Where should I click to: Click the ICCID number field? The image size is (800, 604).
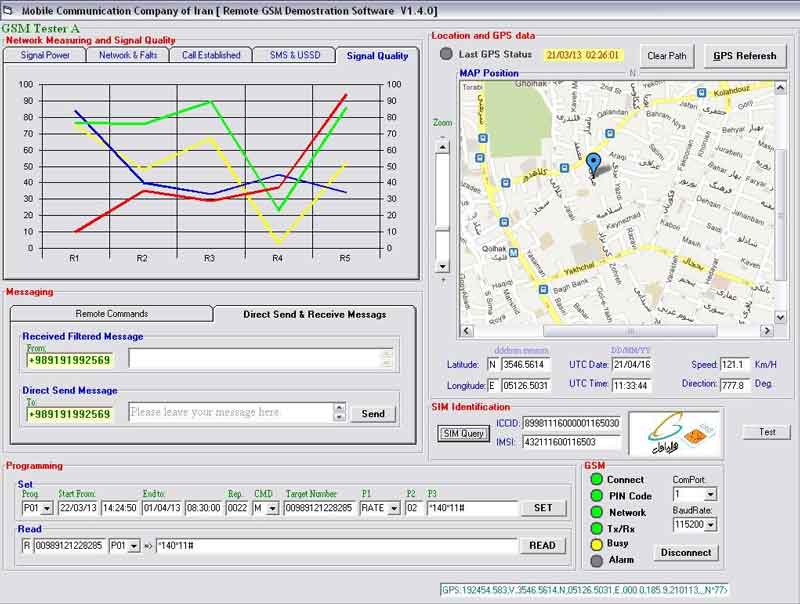point(571,423)
